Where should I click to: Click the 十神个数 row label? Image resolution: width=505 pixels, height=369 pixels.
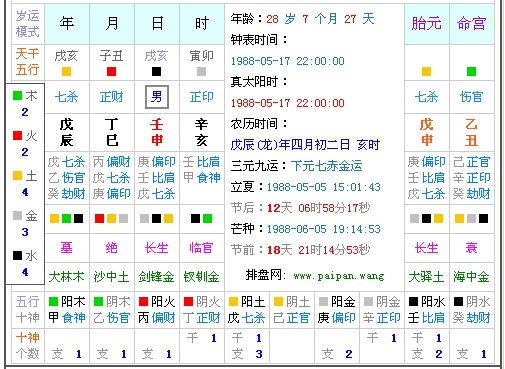coord(28,346)
